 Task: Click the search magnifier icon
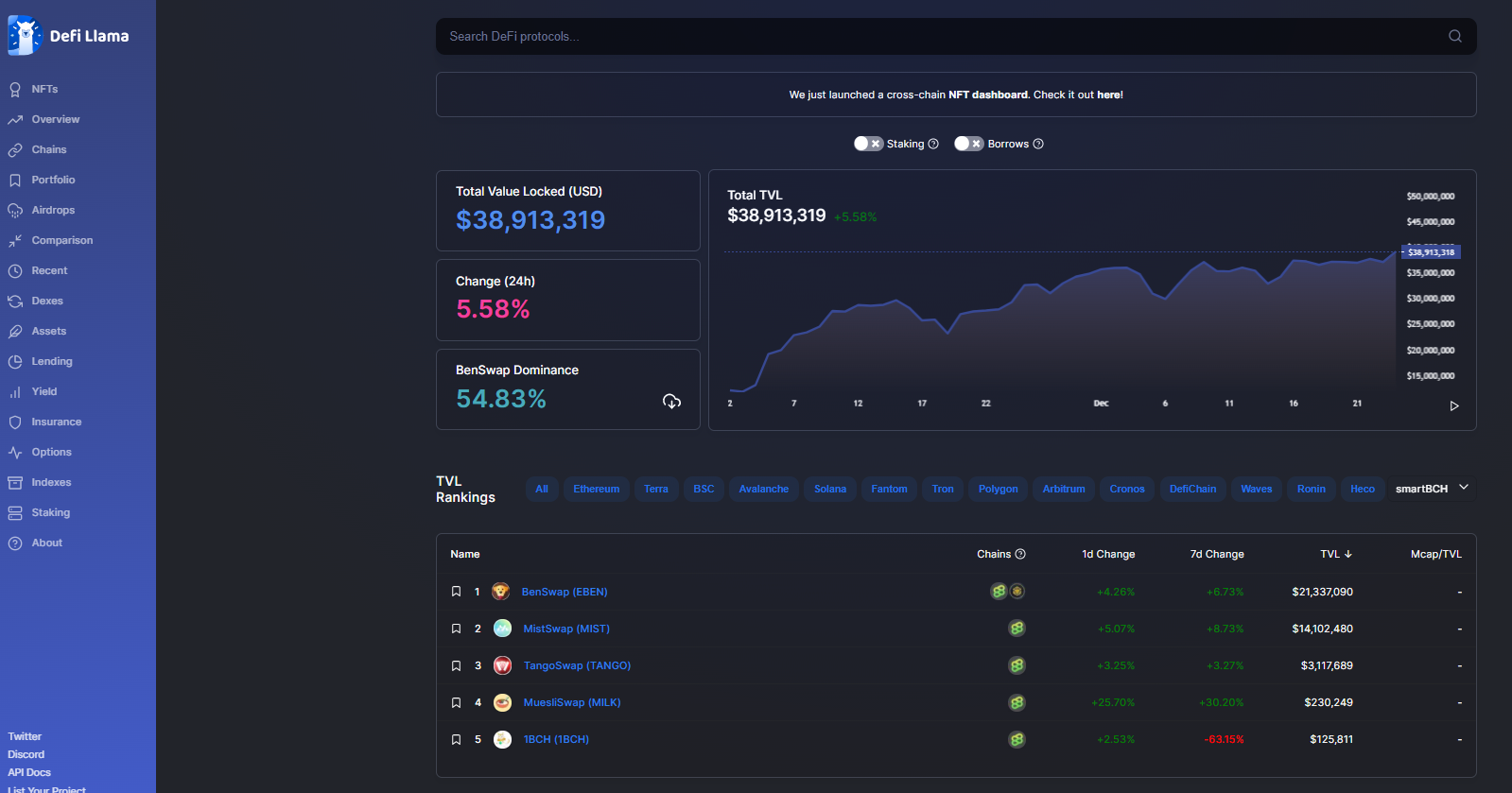(1455, 36)
